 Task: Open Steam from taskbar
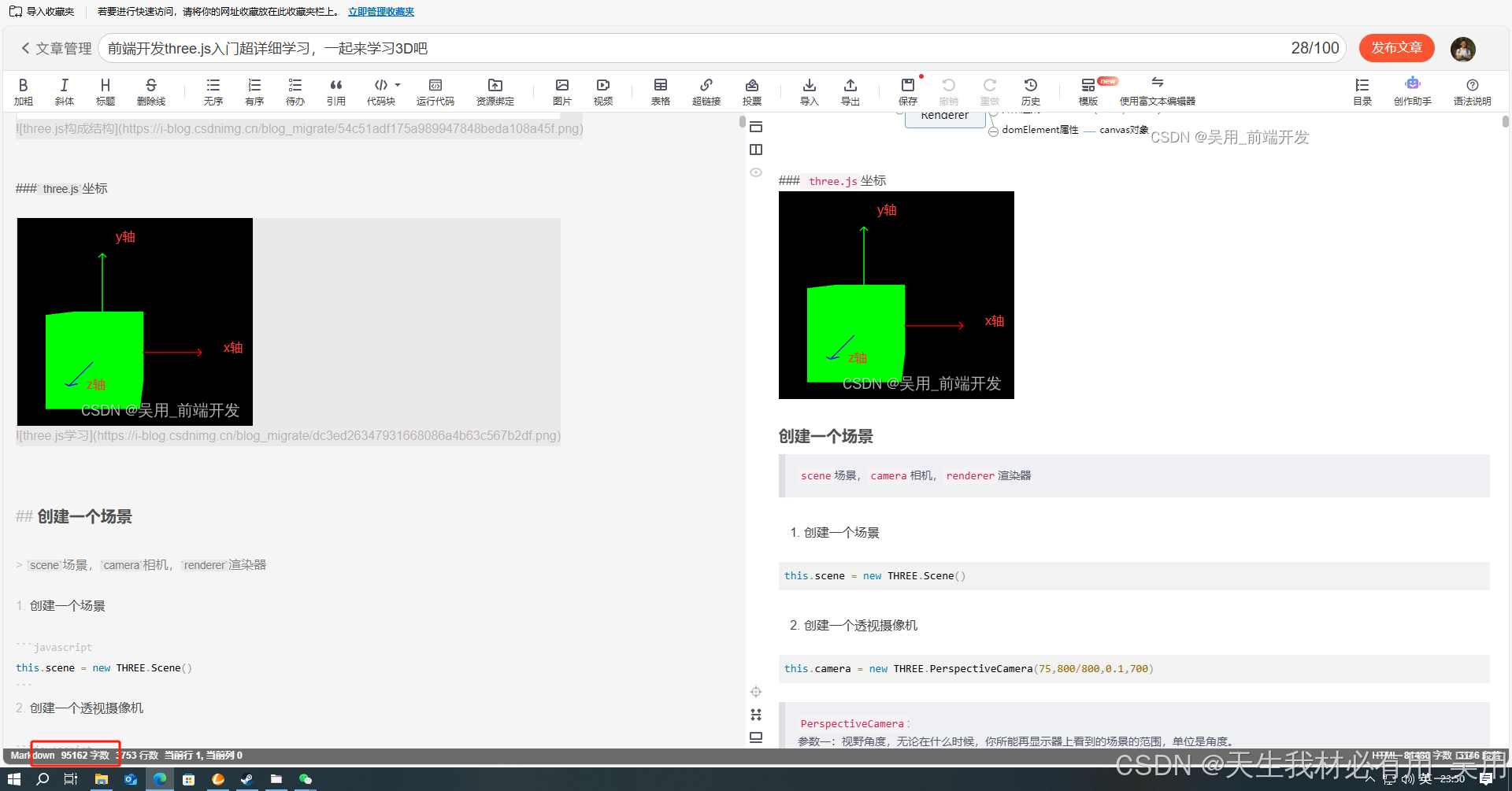(x=246, y=779)
